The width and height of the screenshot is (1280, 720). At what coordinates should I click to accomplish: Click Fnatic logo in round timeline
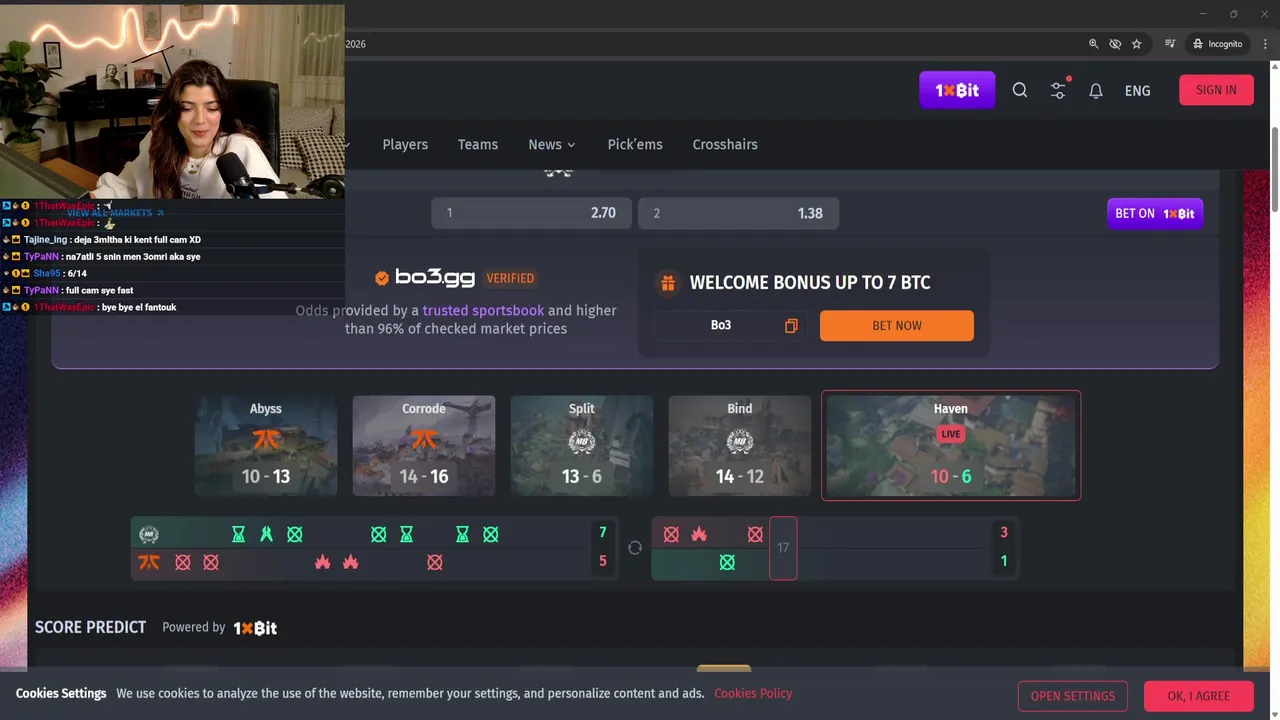[x=149, y=562]
